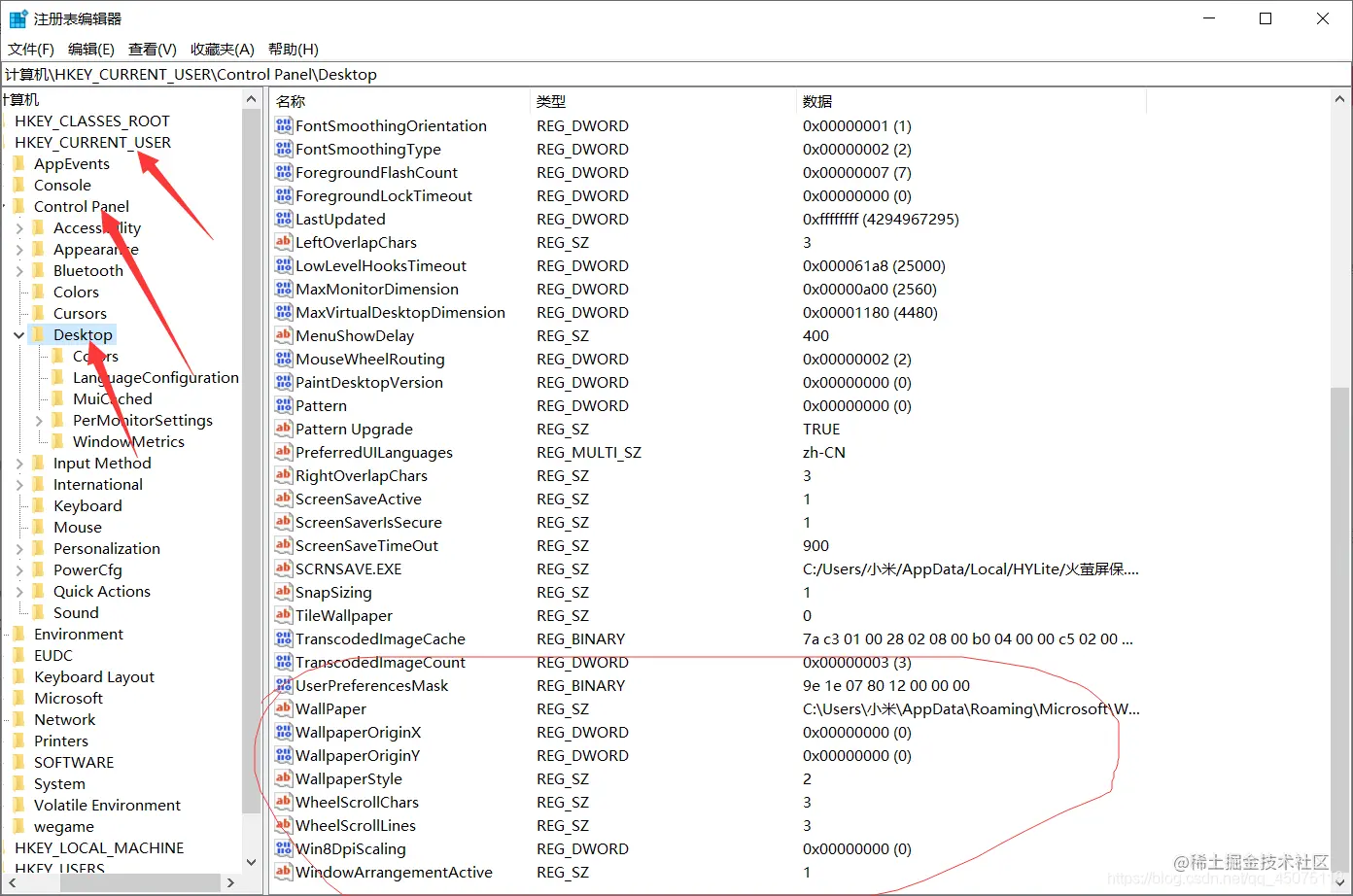Click the icon beside TileWallpaper value
Viewport: 1353px width, 896px height.
[x=284, y=615]
